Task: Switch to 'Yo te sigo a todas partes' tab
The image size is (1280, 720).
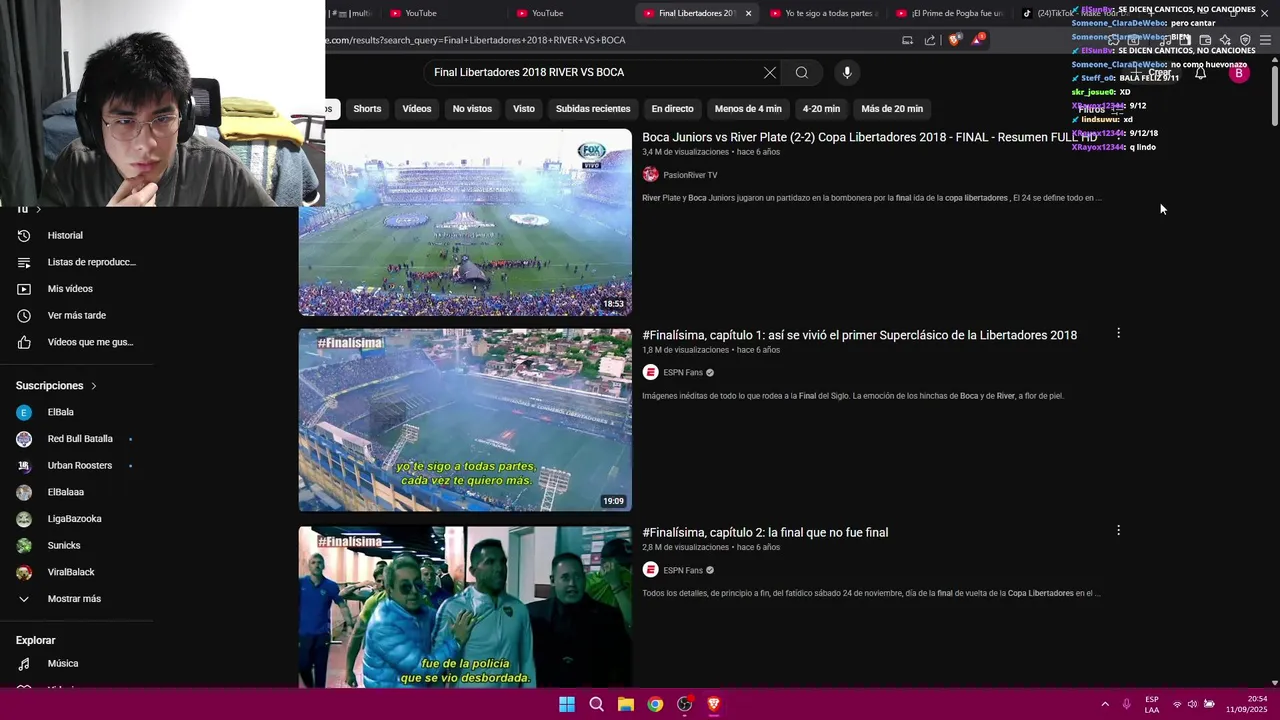Action: (825, 13)
